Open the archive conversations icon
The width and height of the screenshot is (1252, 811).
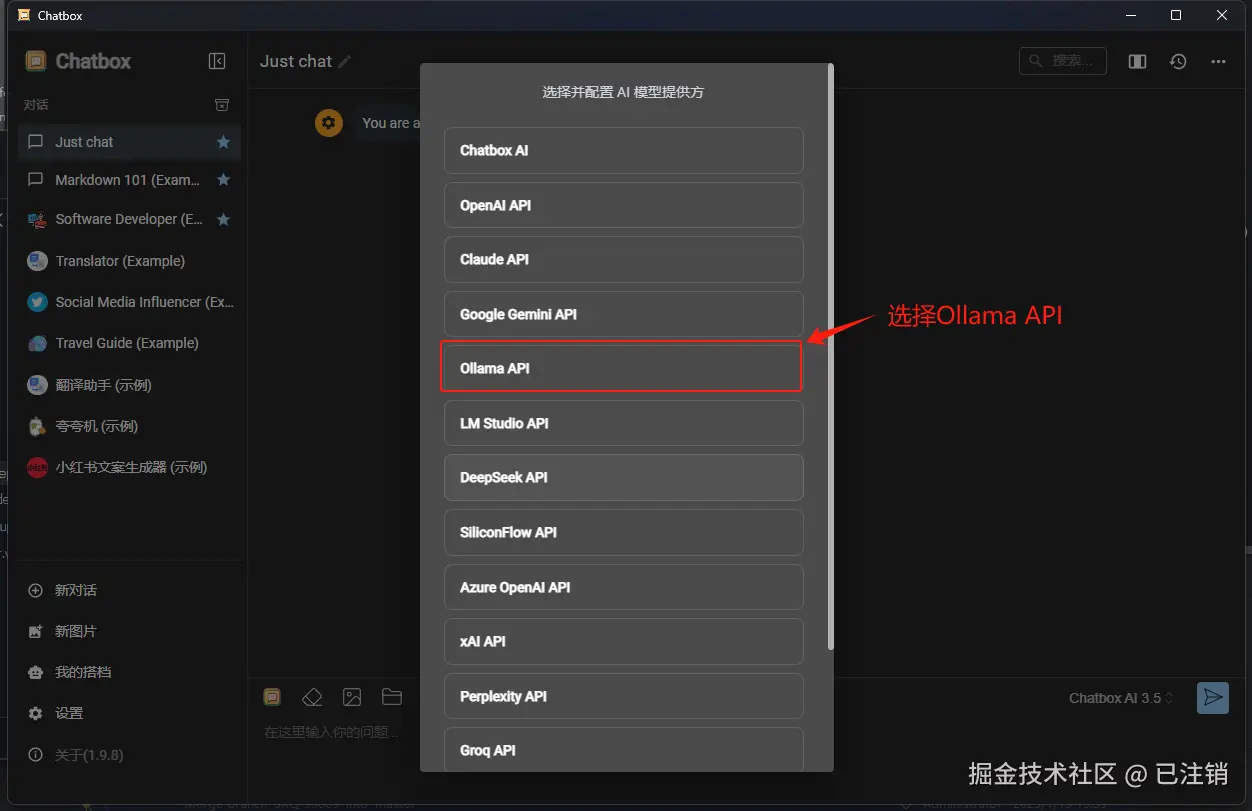[x=222, y=105]
